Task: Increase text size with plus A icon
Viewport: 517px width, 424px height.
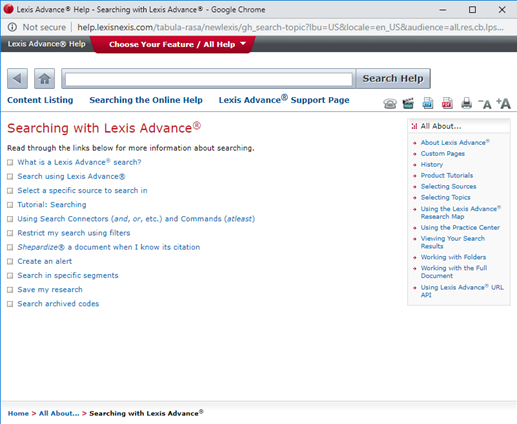Action: (503, 104)
